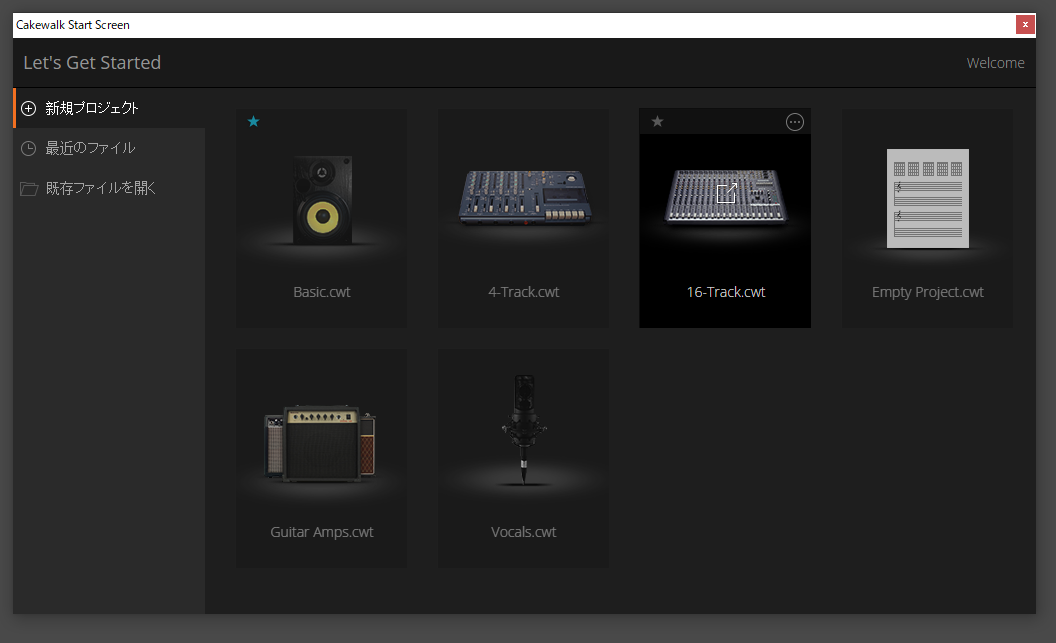The height and width of the screenshot is (643, 1056).
Task: Toggle the favorite star on 16-Track.cwt
Action: (x=657, y=121)
